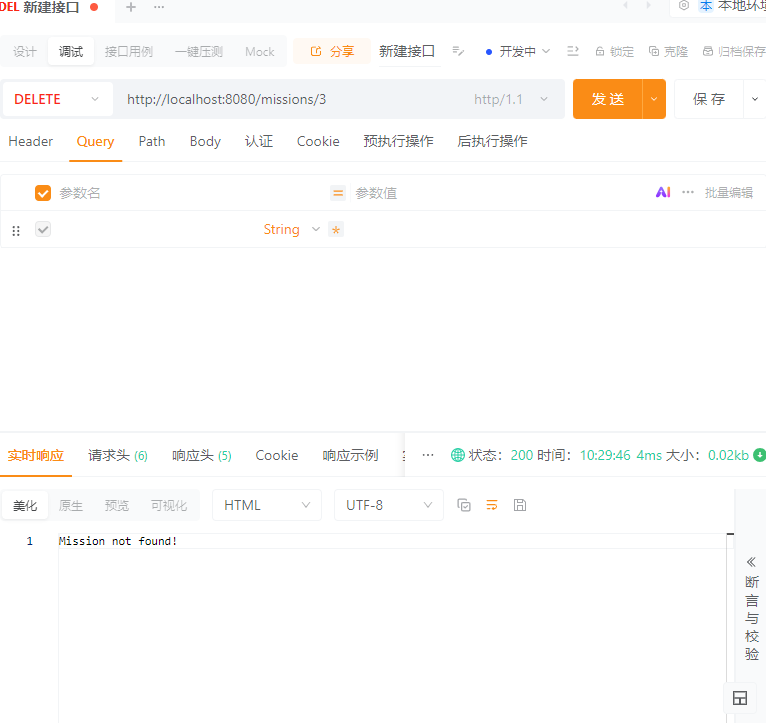Screen dimensions: 766x723
Task: Open the 响应示例 tab
Action: point(350,455)
